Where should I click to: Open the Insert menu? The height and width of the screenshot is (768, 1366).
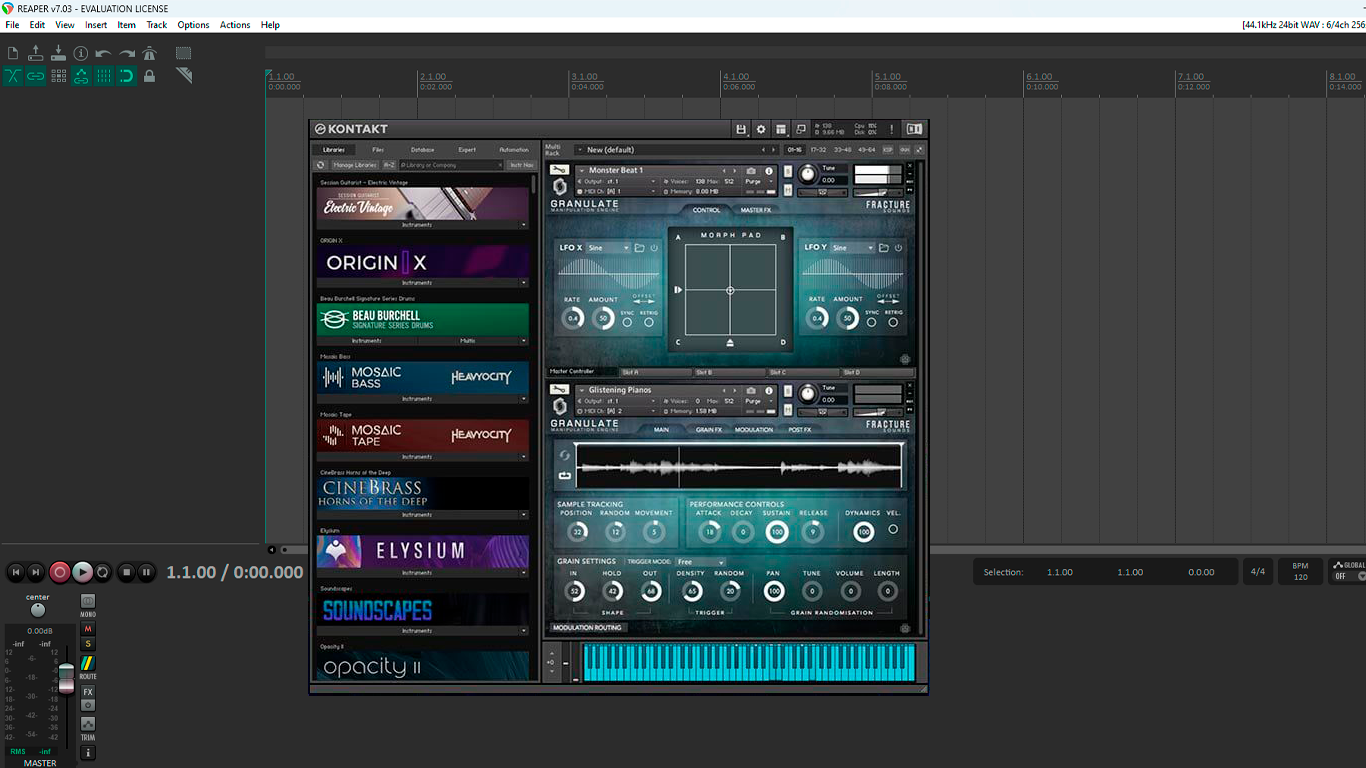(x=96, y=25)
